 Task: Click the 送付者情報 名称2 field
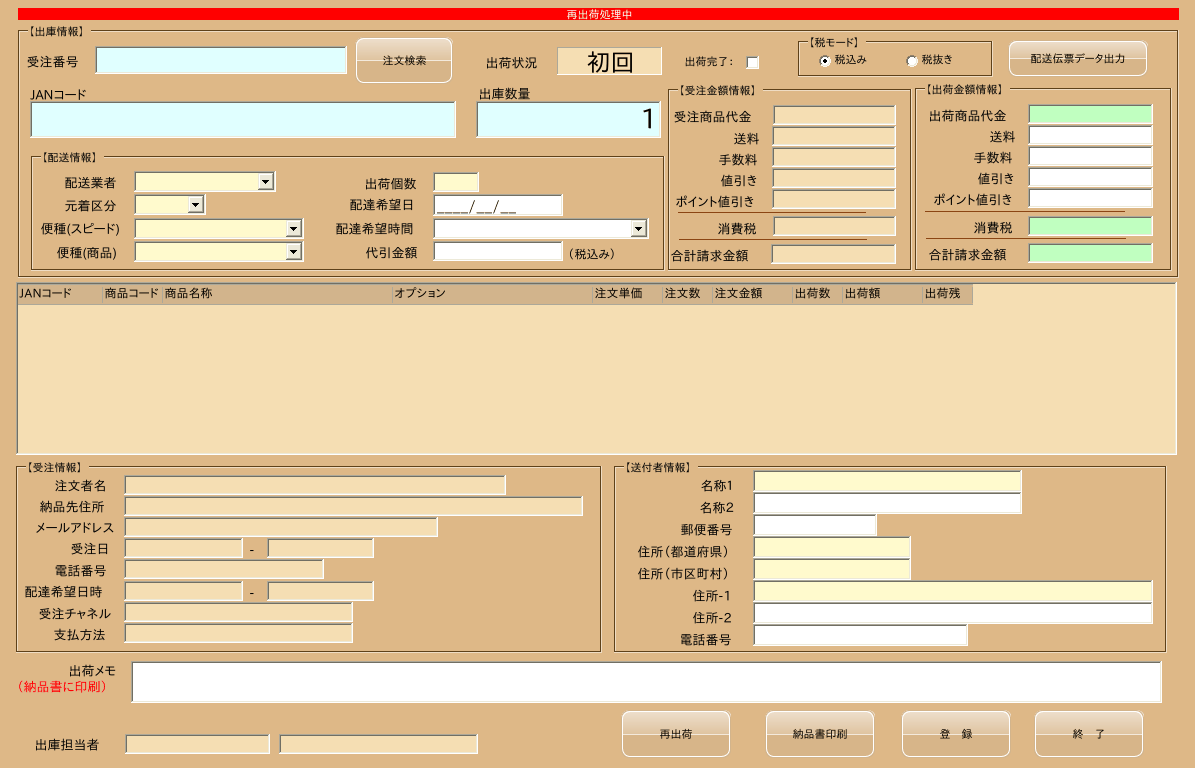(887, 504)
